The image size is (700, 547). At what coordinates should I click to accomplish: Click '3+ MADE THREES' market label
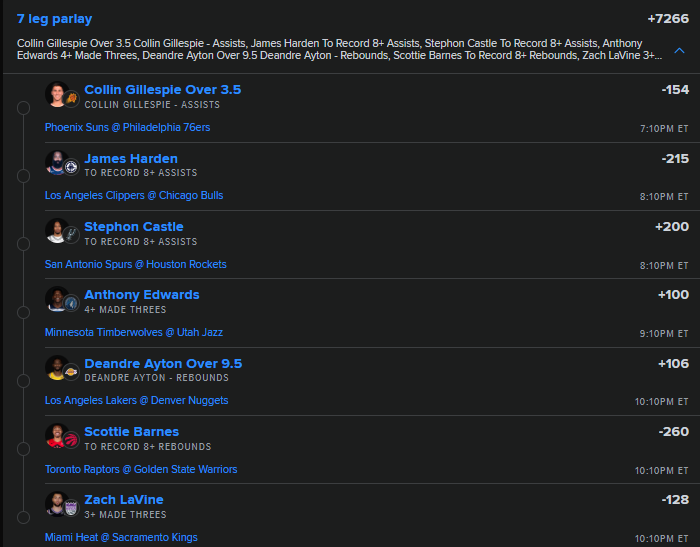(125, 515)
